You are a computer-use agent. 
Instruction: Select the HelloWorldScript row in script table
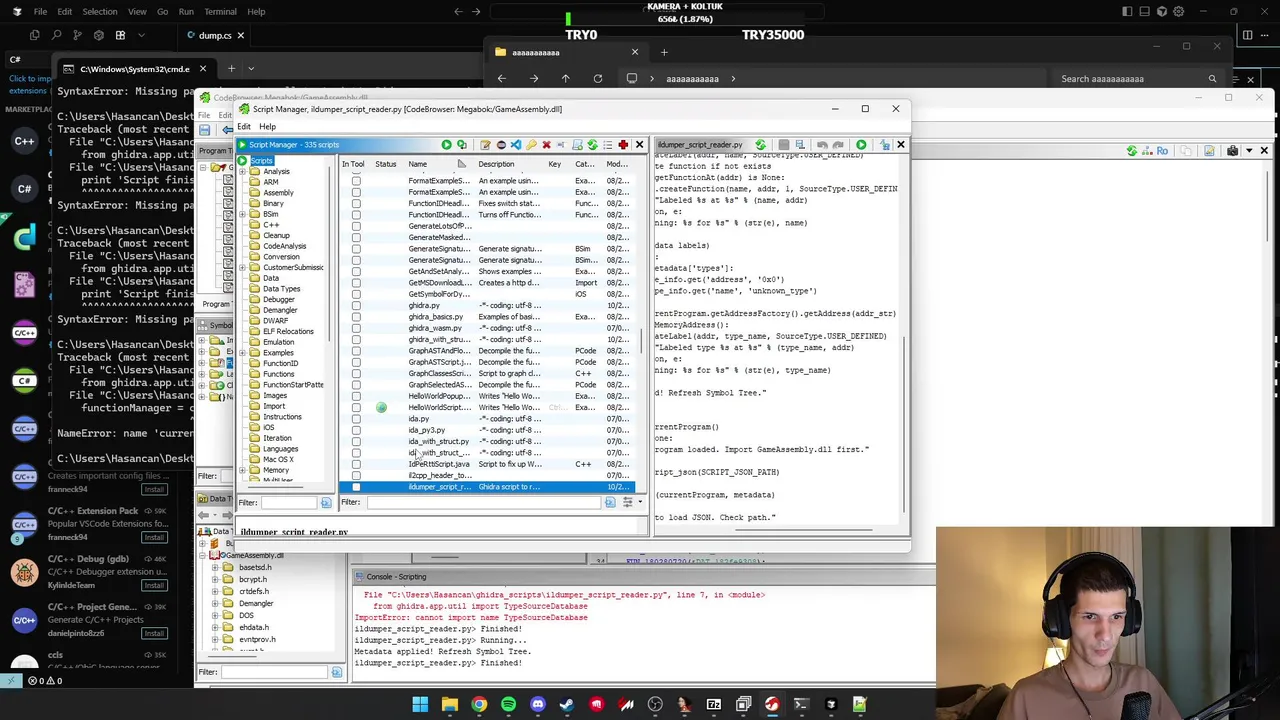(487, 407)
